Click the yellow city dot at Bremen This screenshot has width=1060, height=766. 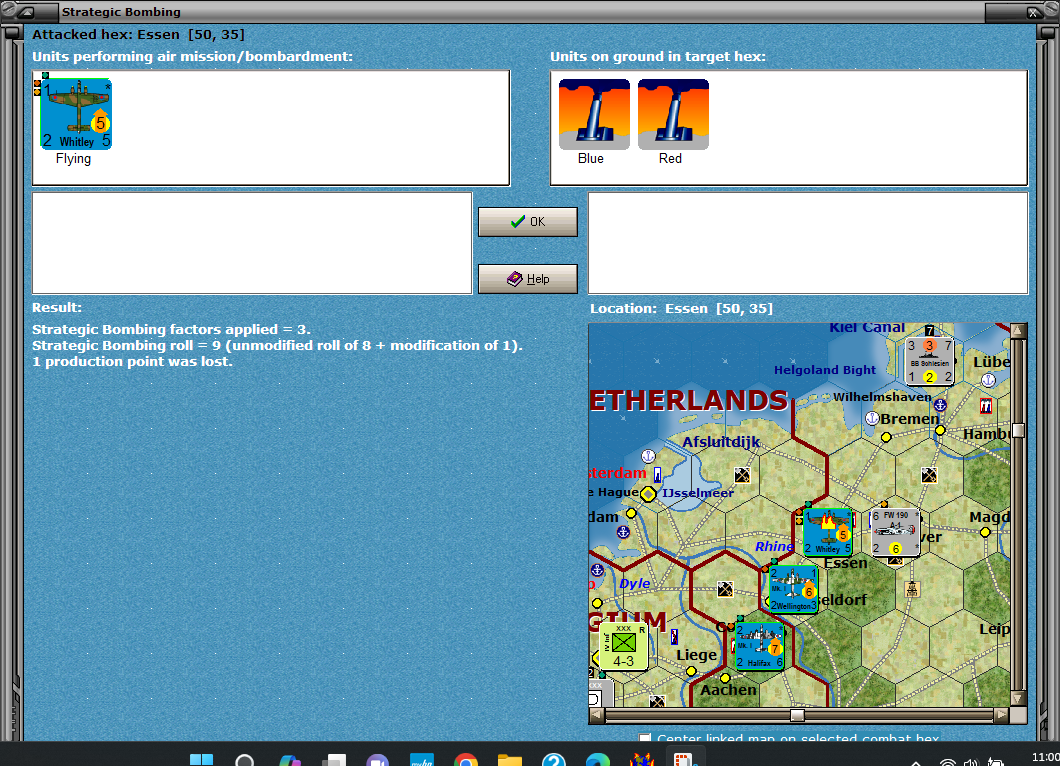point(886,437)
